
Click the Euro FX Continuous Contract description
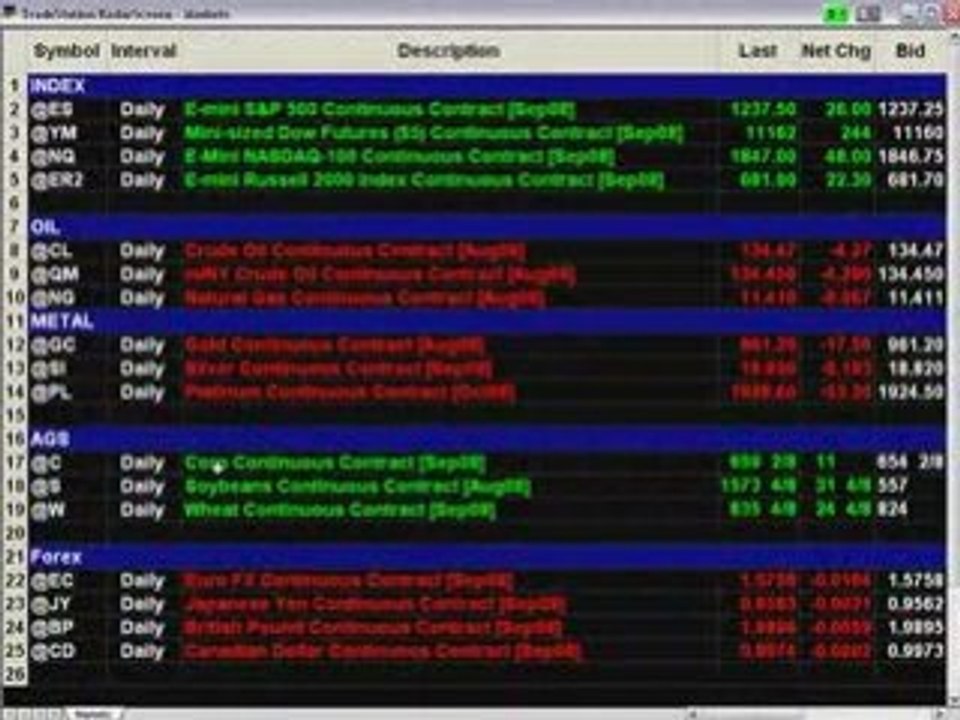click(x=348, y=580)
